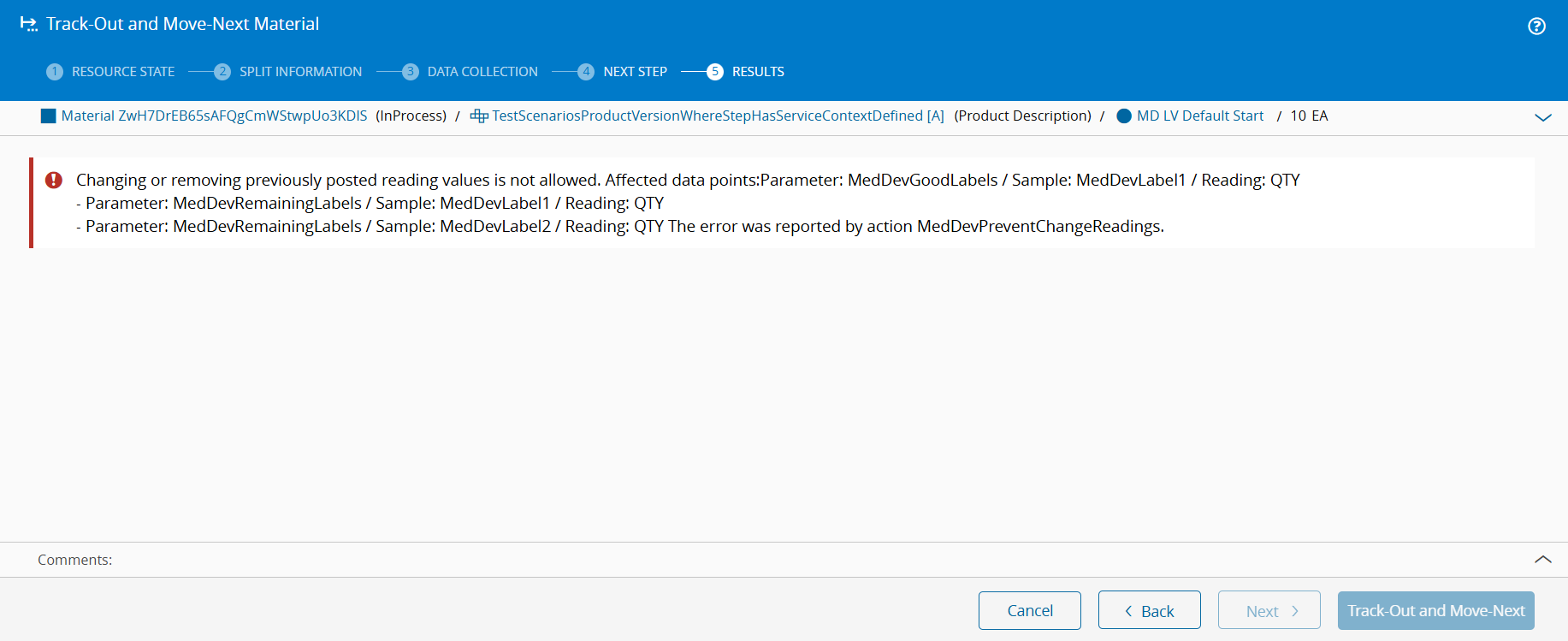Image resolution: width=1568 pixels, height=641 pixels.
Task: Expand the material header details chevron
Action: [x=1543, y=117]
